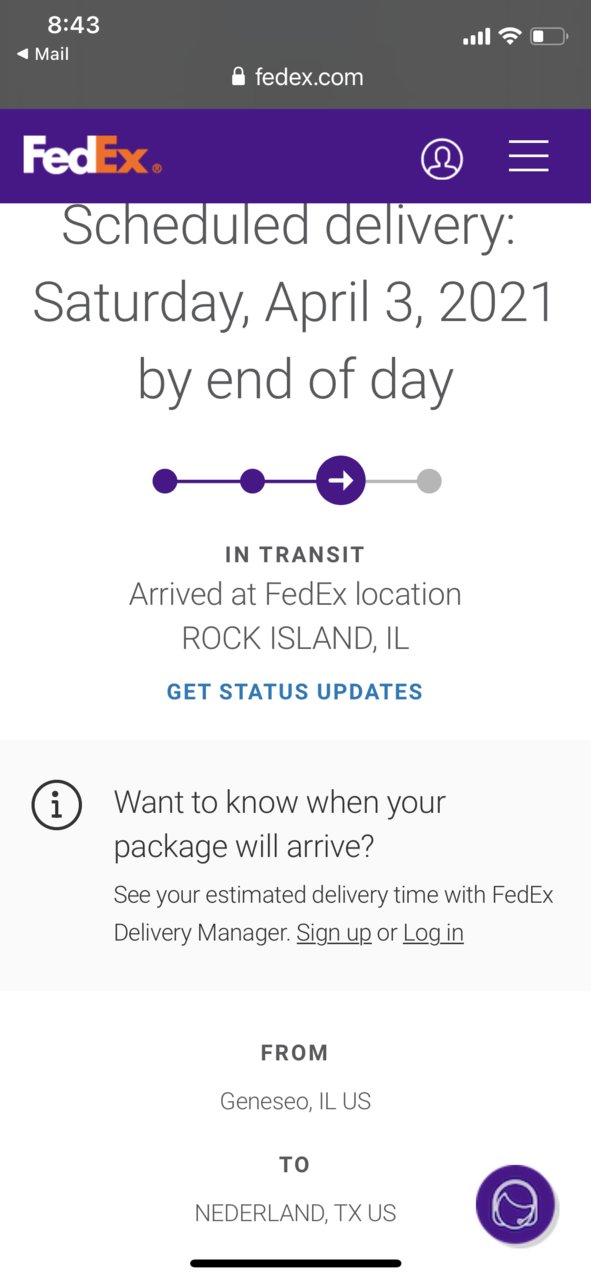This screenshot has width=591, height=1280.
Task: Tap the info circle icon
Action: 57,804
